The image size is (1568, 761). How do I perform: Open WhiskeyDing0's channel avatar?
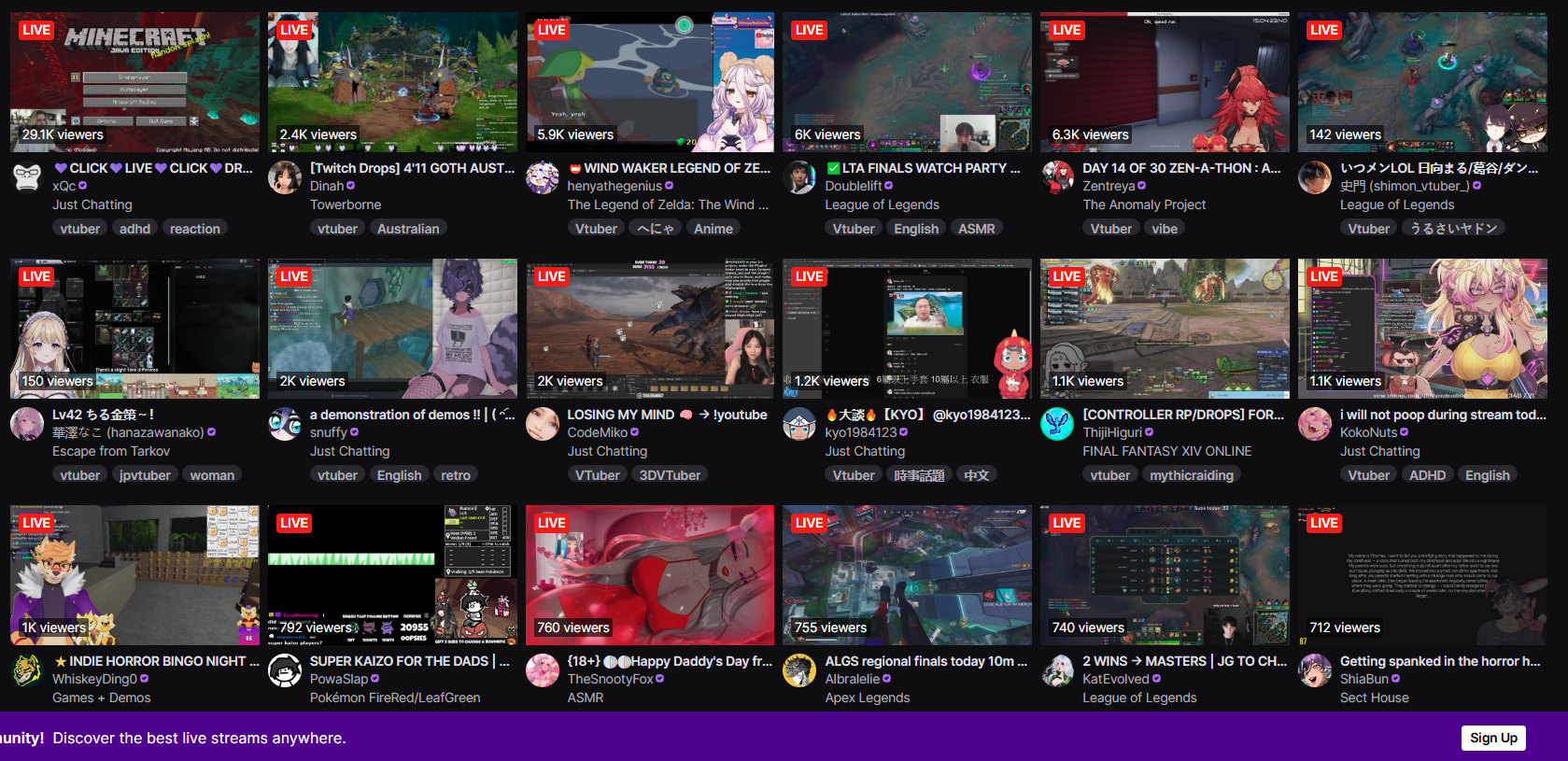pyautogui.click(x=27, y=670)
